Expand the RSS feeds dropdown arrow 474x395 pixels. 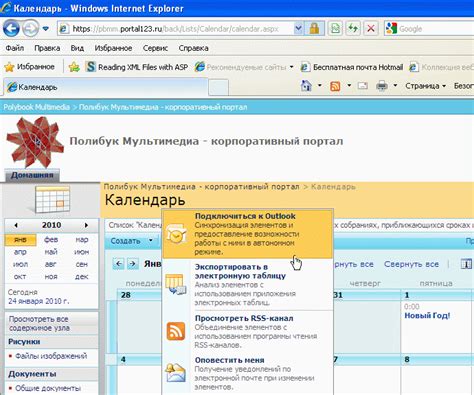(349, 86)
